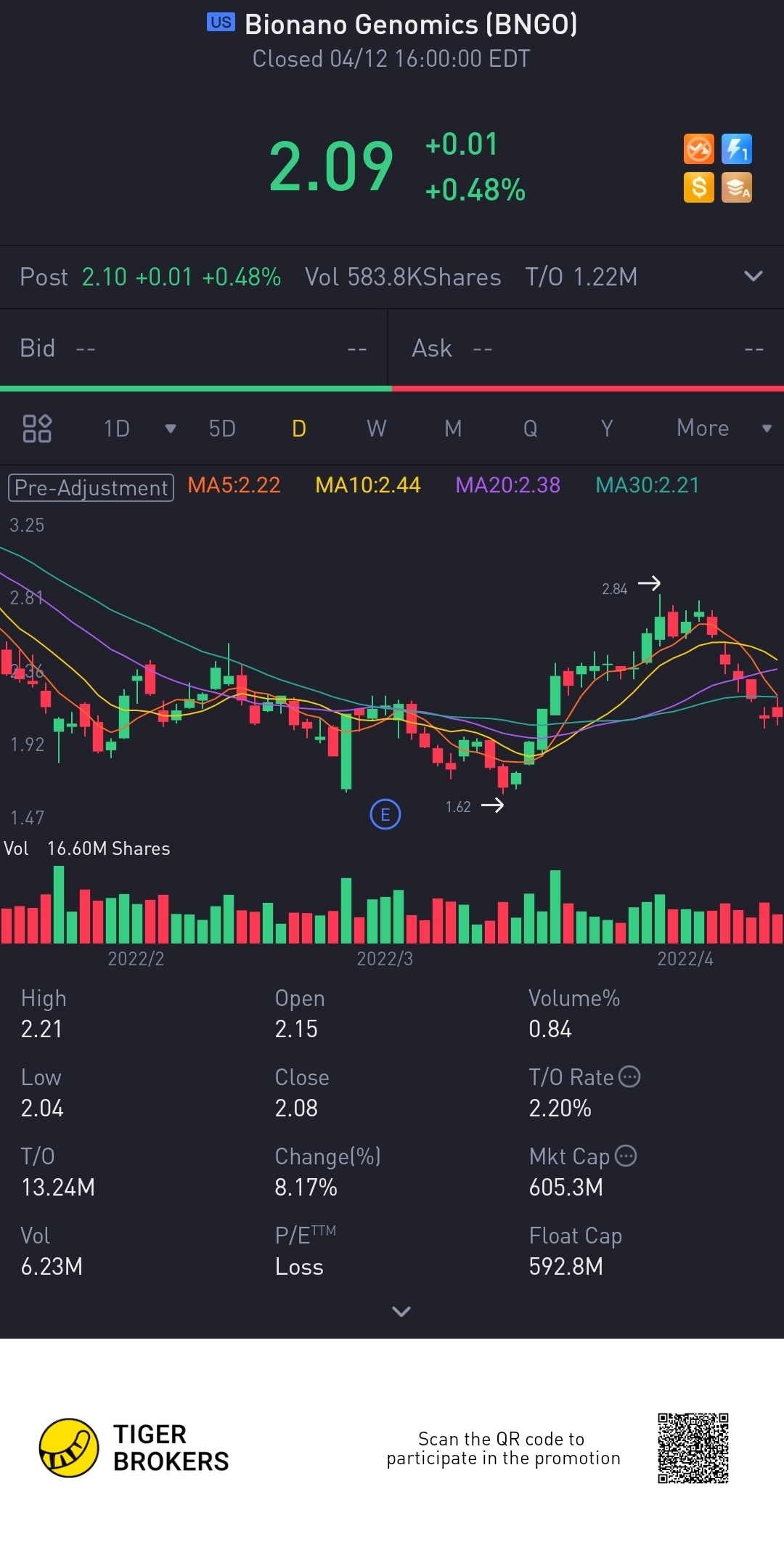This screenshot has width=784, height=1558.
Task: Tap the blue lightning badge icon
Action: pos(737,150)
